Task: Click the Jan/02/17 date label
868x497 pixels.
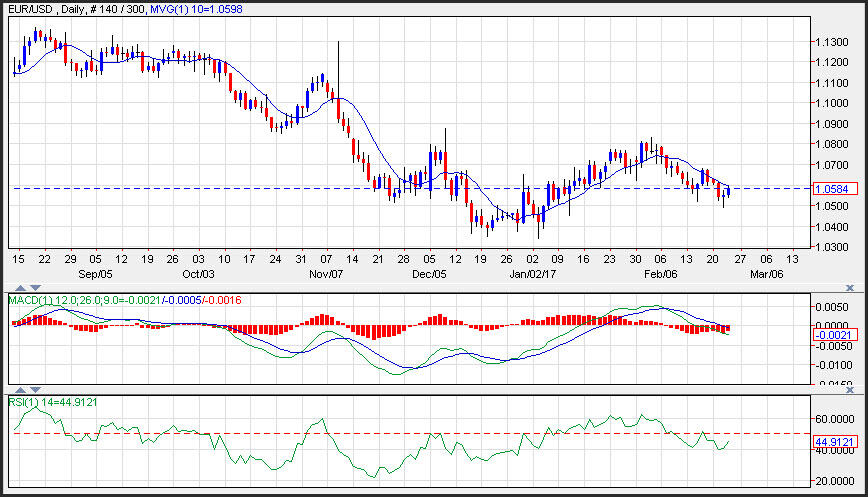Action: [x=531, y=273]
